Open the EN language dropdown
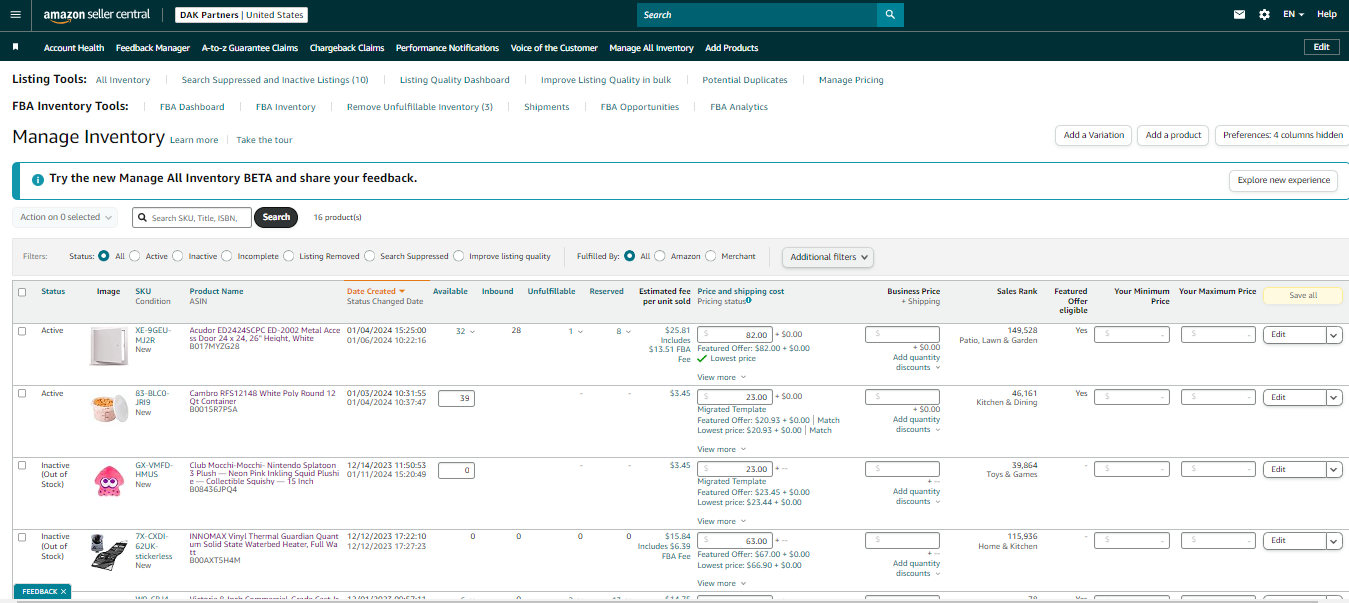Image resolution: width=1349 pixels, height=603 pixels. 1294,15
